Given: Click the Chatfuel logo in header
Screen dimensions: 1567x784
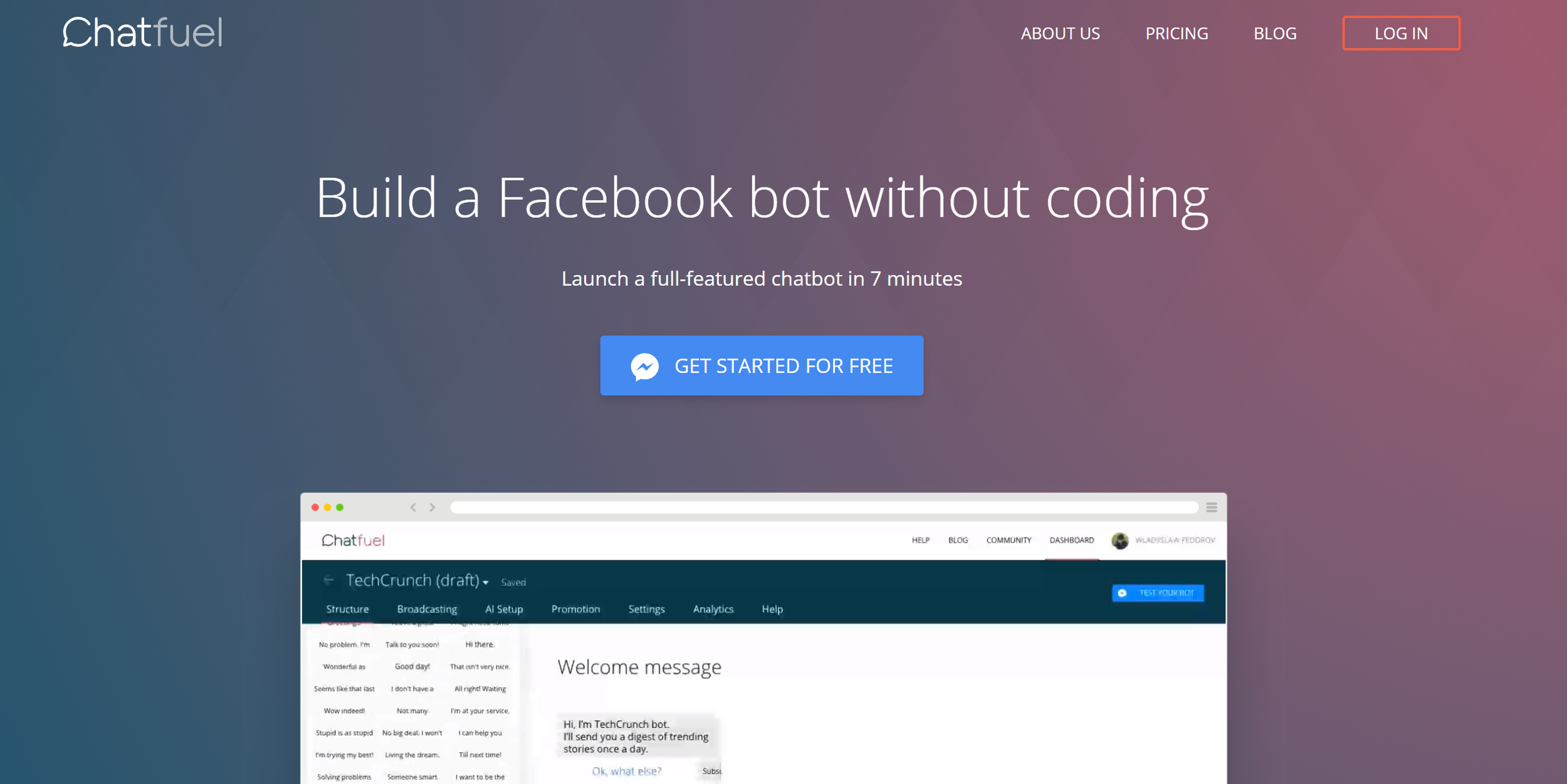Looking at the screenshot, I should [x=142, y=33].
